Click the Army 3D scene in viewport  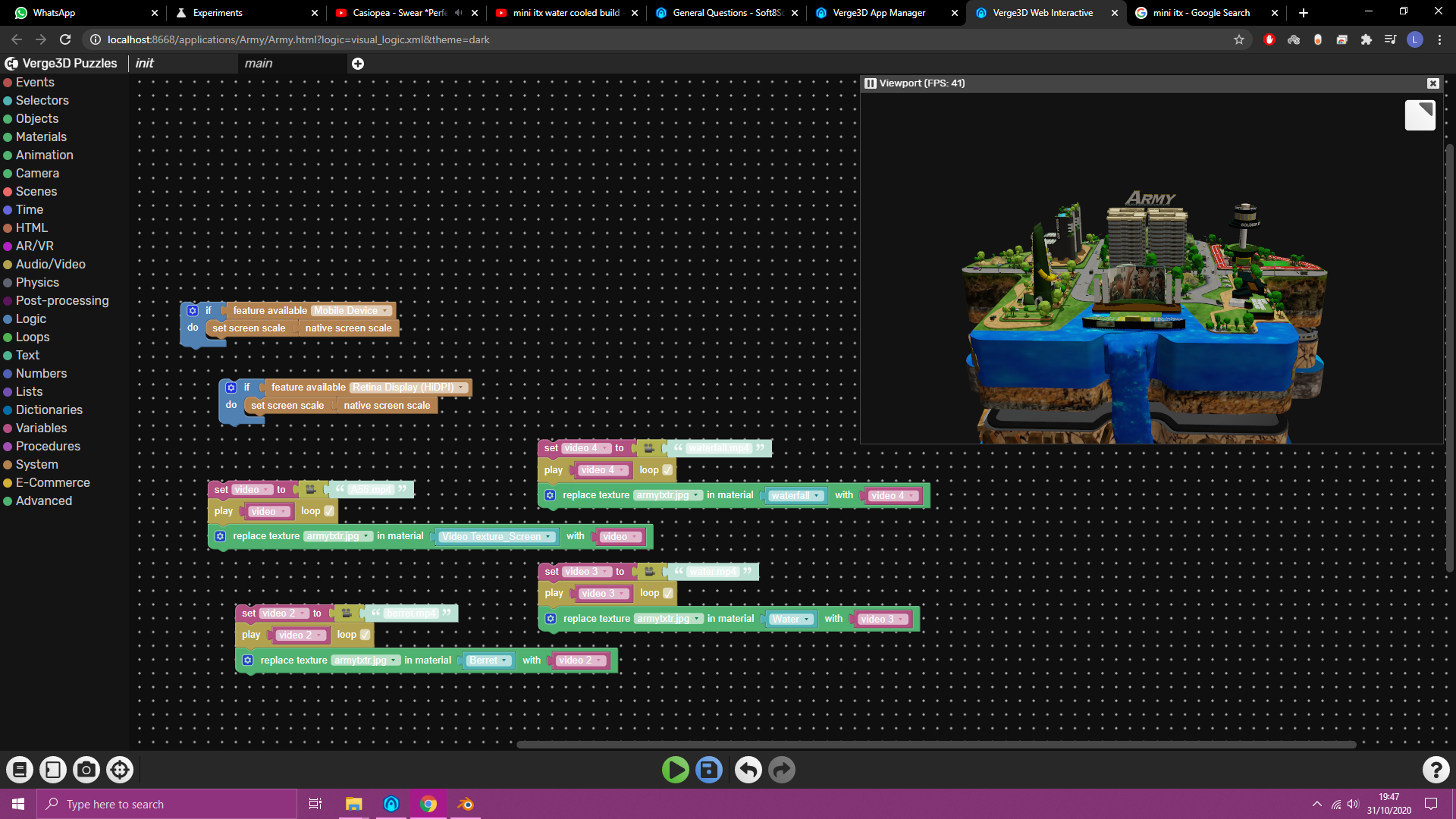click(x=1145, y=318)
